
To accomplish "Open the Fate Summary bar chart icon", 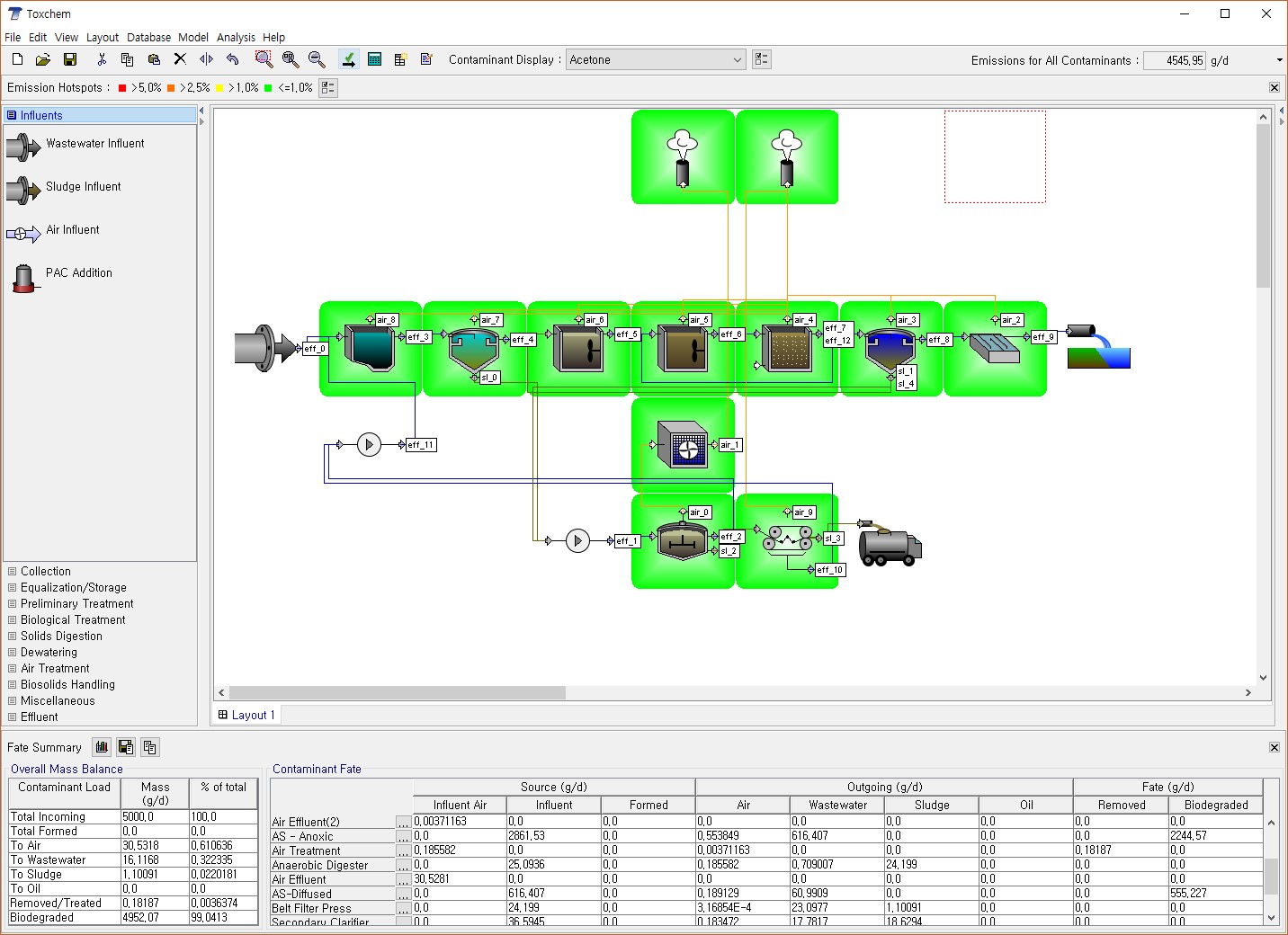I will tap(103, 747).
